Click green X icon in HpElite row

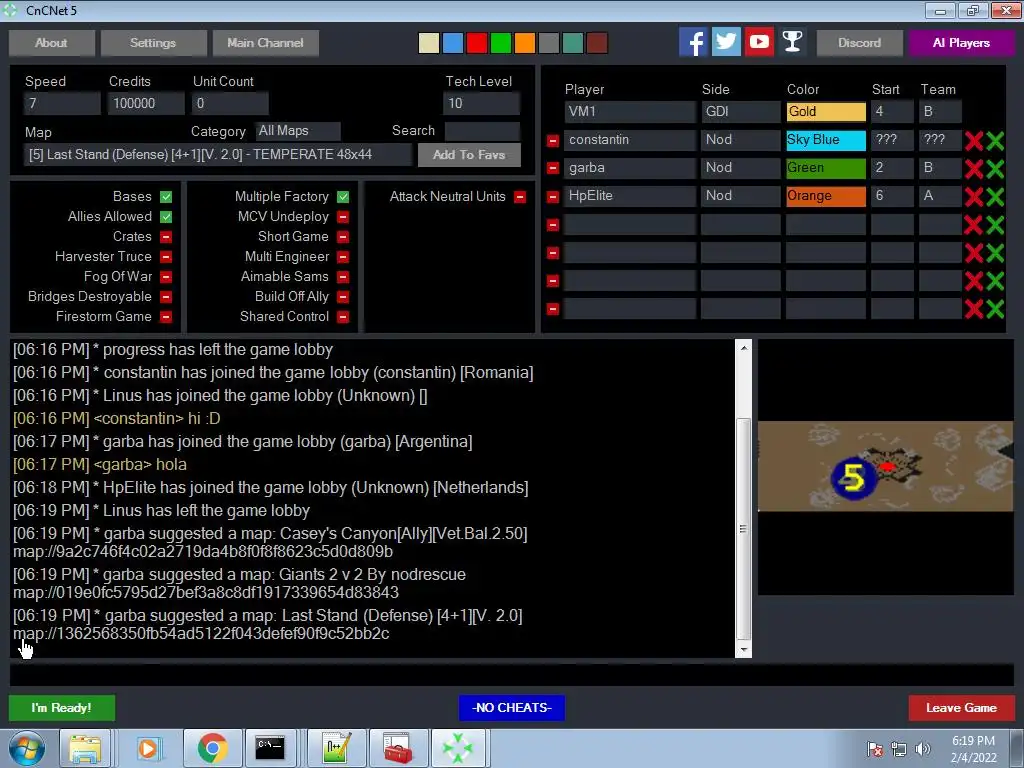point(995,197)
